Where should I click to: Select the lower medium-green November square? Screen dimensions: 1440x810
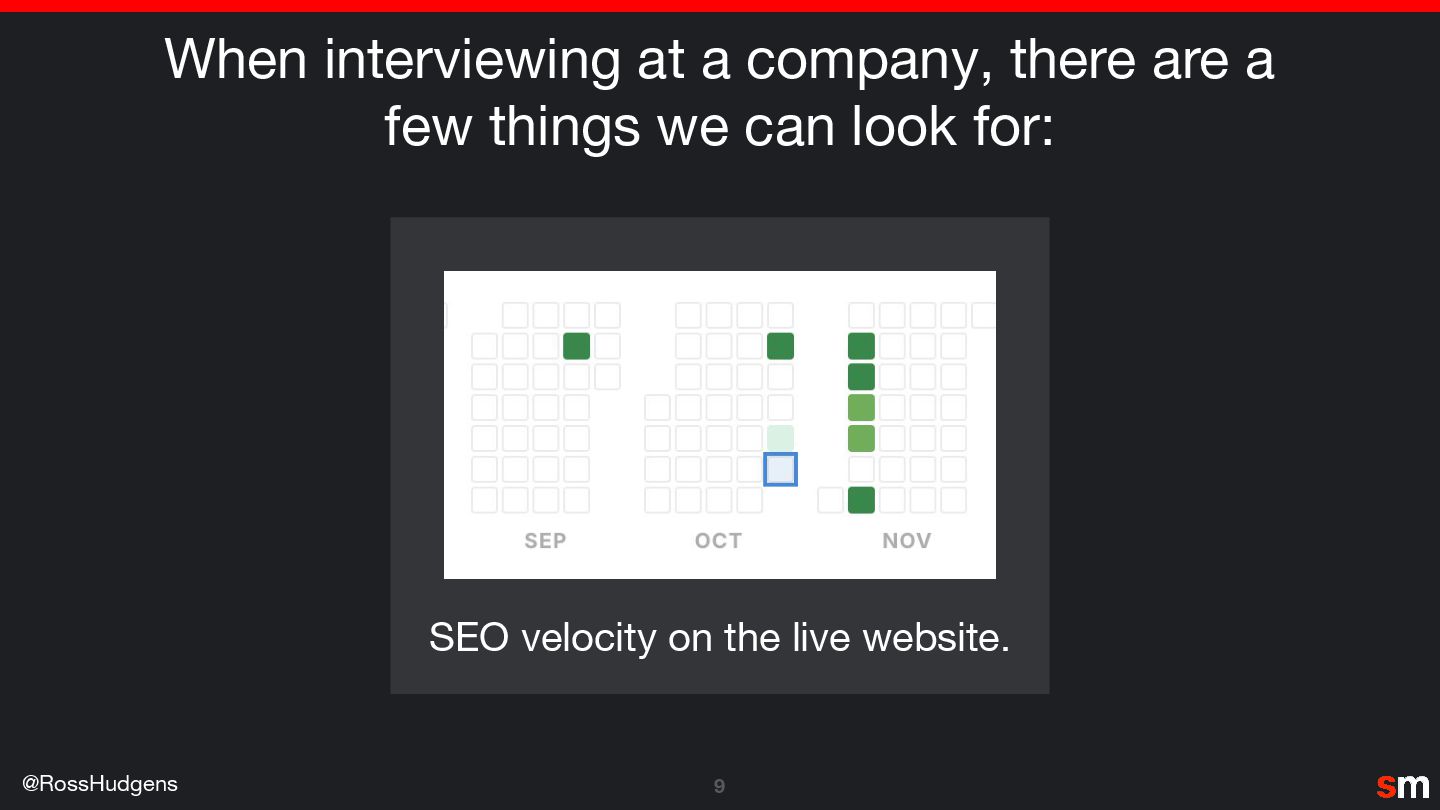(861, 438)
